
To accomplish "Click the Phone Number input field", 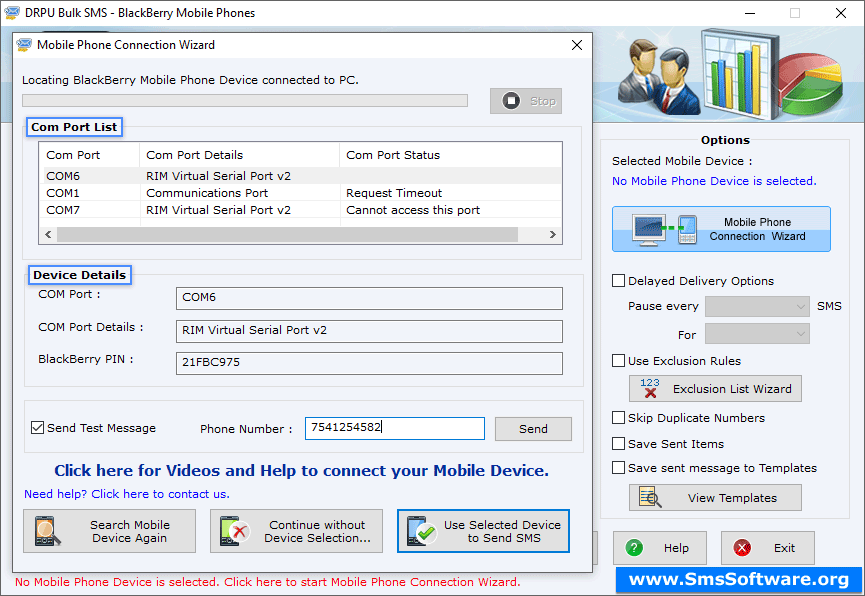I will point(395,428).
